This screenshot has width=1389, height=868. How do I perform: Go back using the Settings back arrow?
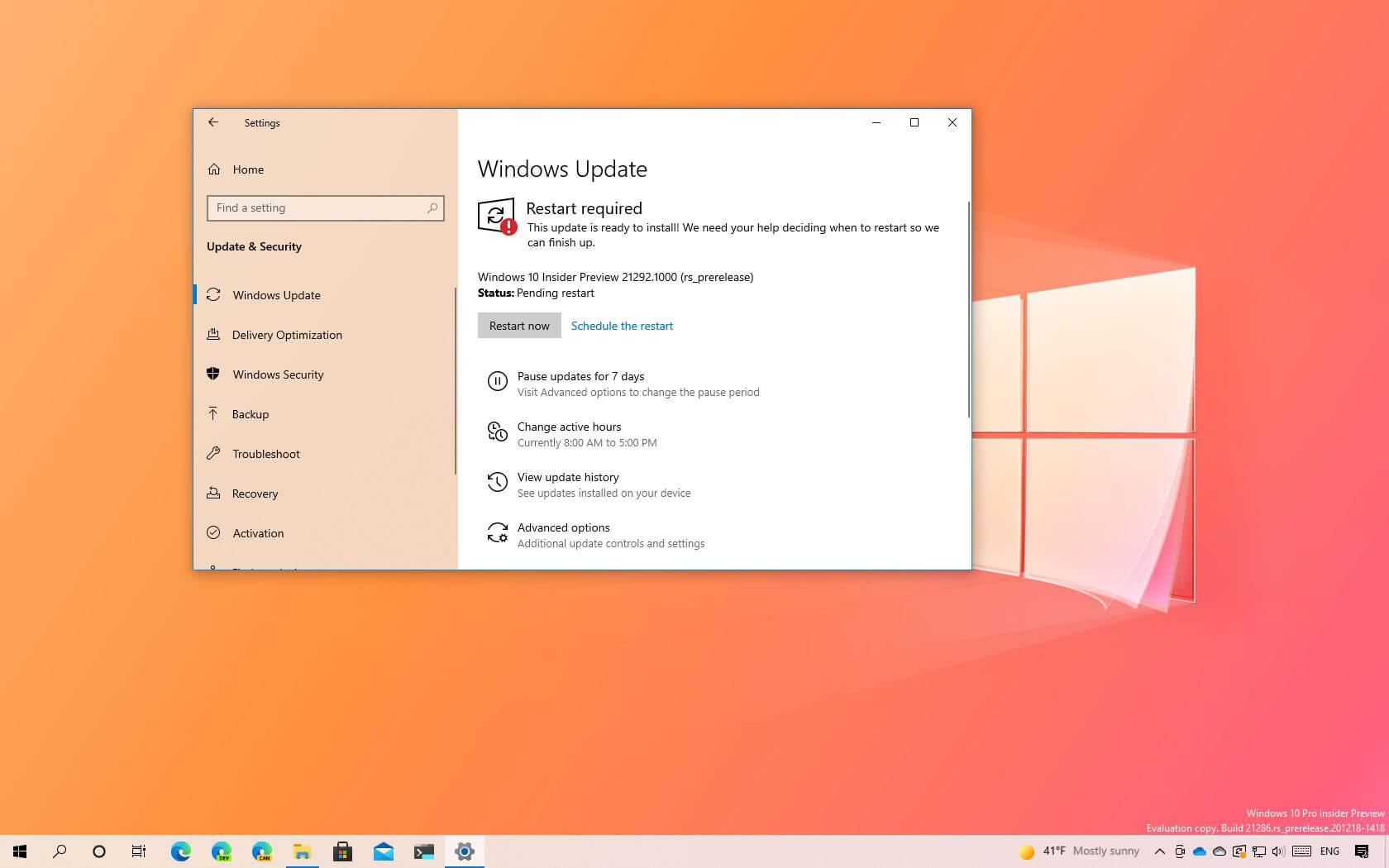pos(213,122)
